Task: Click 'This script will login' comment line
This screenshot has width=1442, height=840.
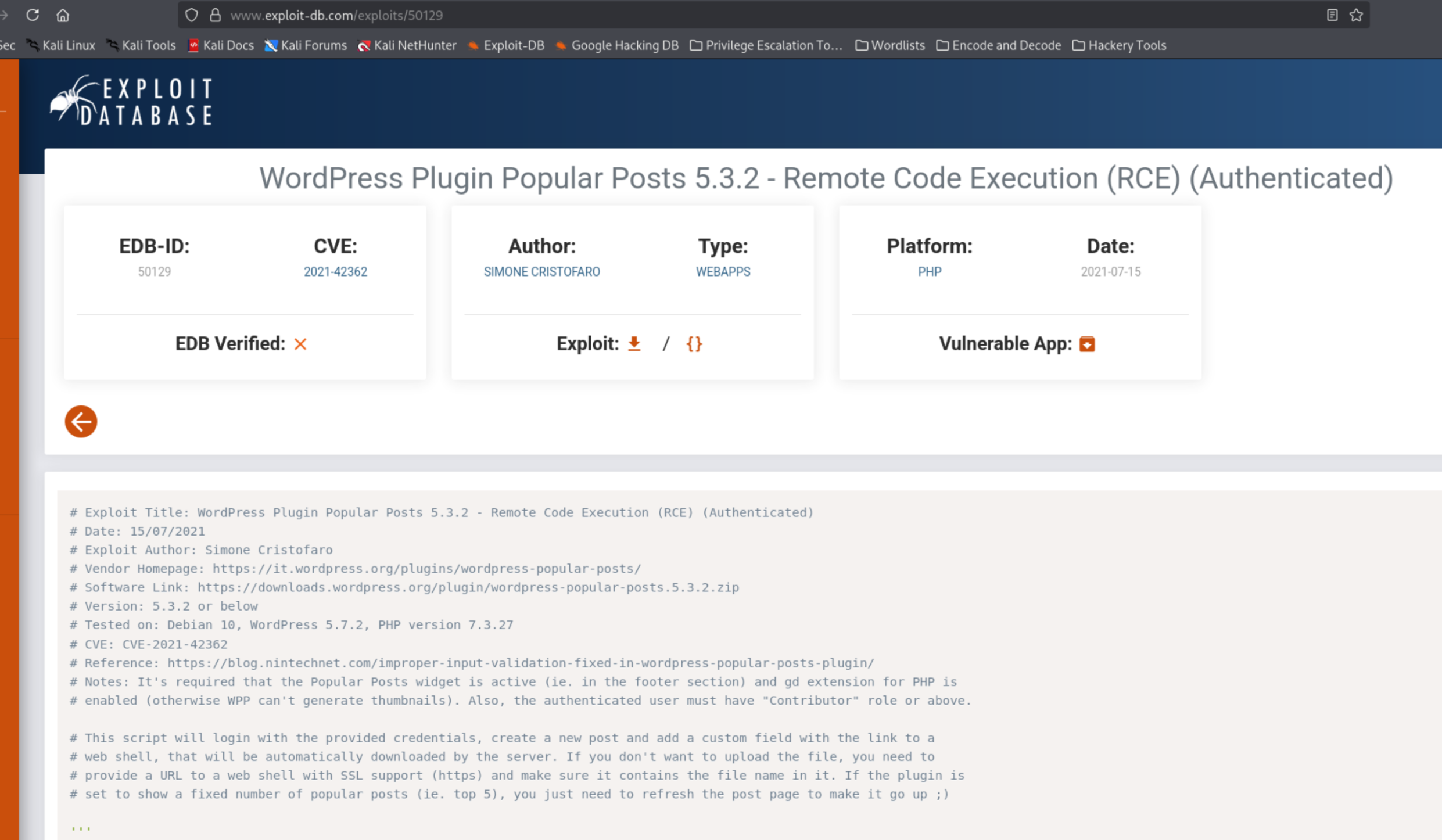Action: 502,738
